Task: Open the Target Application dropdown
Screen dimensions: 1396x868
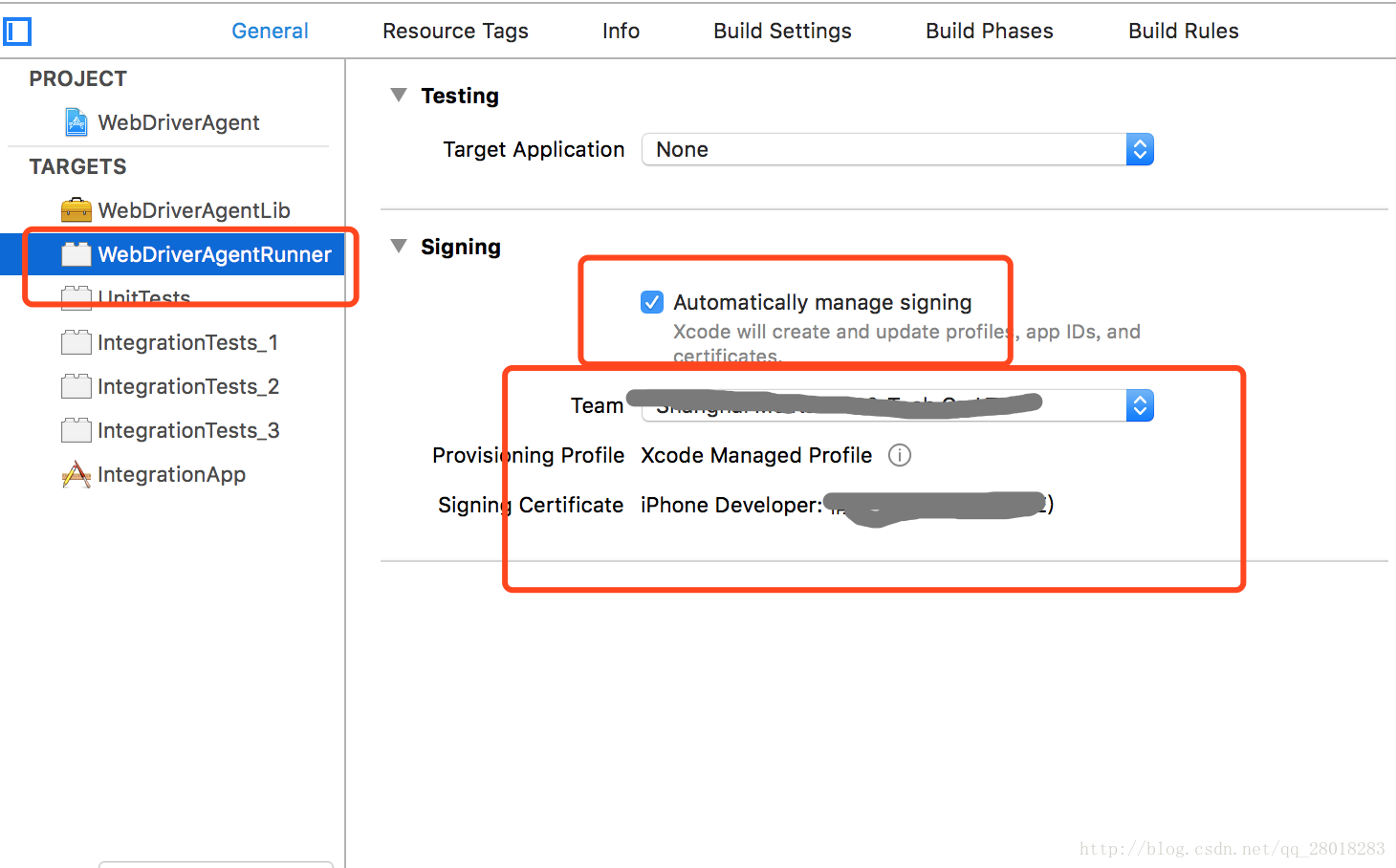Action: pyautogui.click(x=898, y=149)
